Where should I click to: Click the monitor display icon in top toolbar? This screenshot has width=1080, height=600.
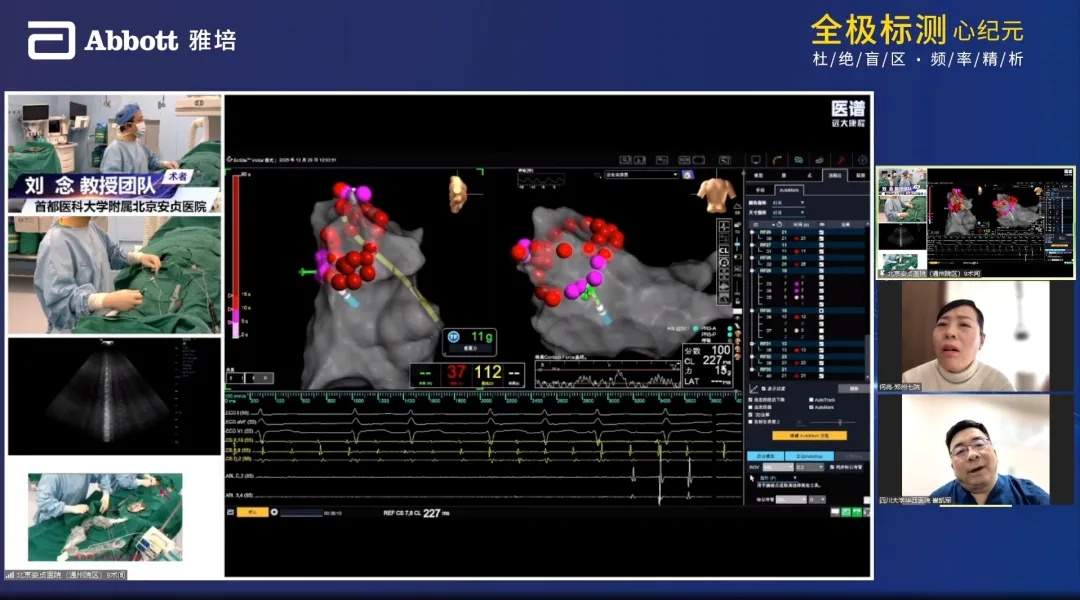[x=756, y=159]
